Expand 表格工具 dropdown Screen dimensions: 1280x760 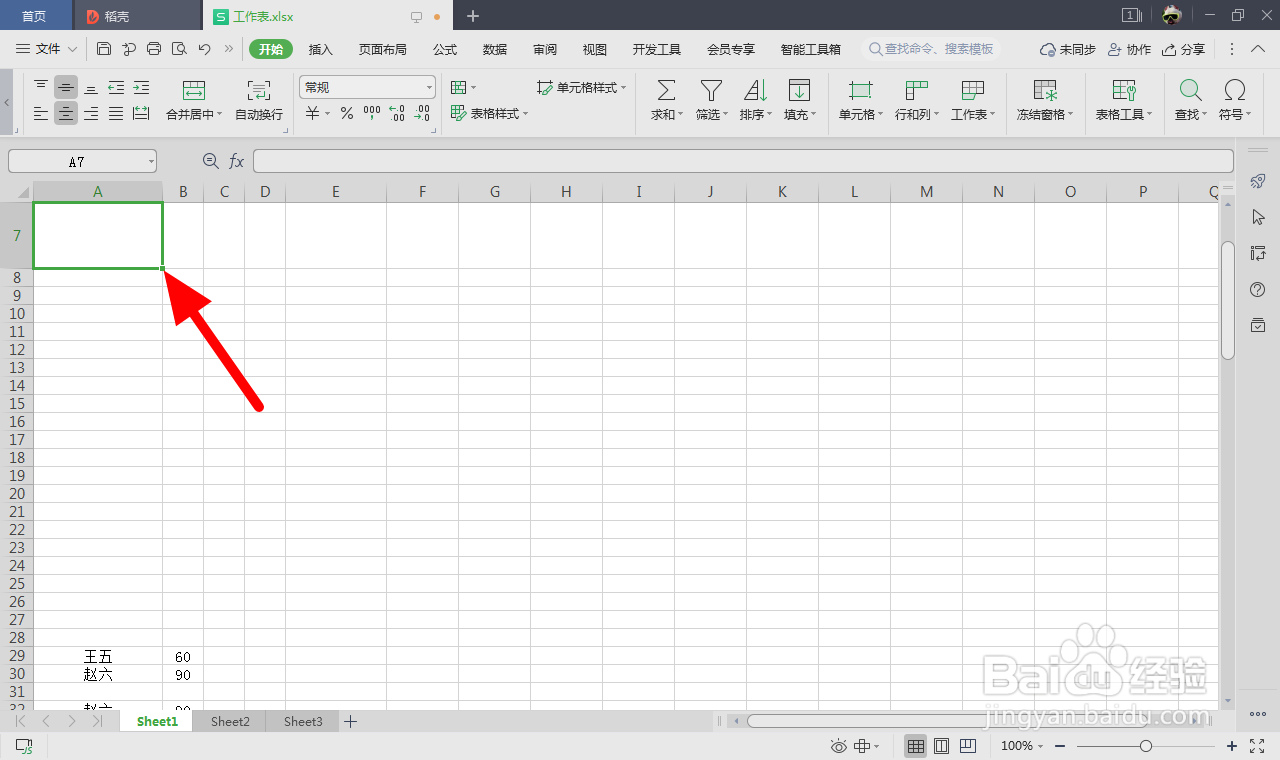tap(1150, 115)
